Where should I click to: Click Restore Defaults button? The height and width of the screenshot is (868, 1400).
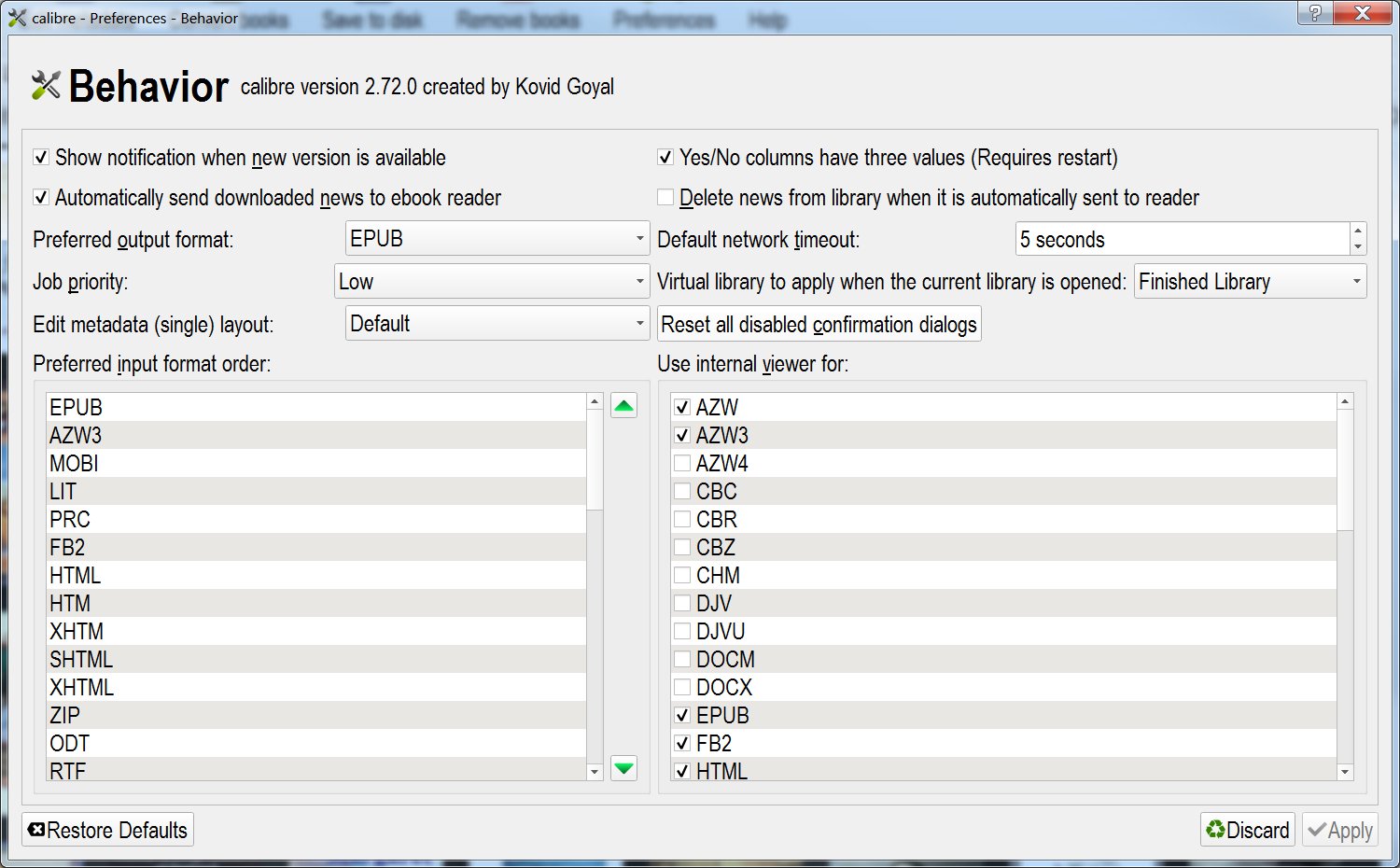pos(108,830)
